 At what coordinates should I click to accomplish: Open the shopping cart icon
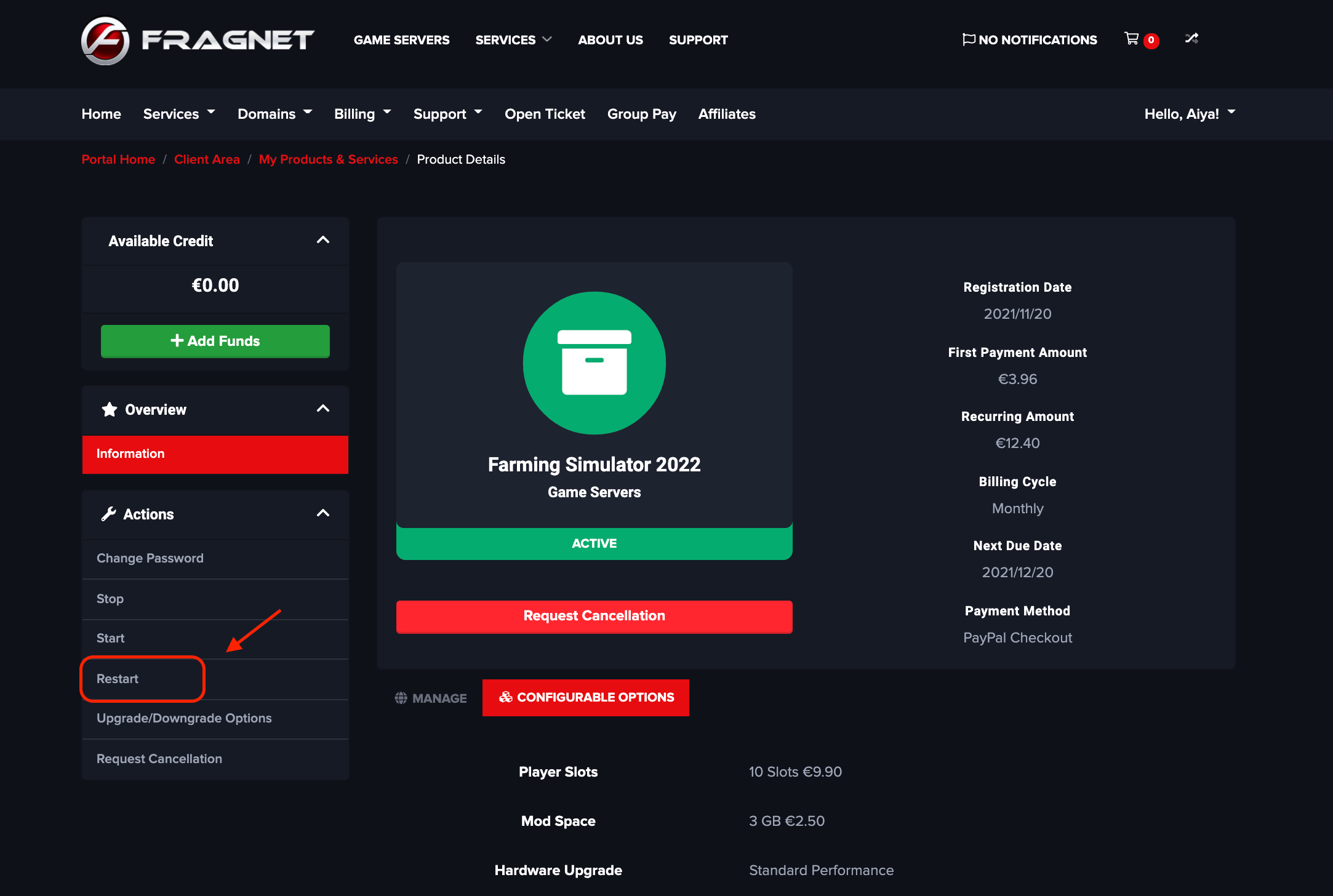pos(1131,39)
